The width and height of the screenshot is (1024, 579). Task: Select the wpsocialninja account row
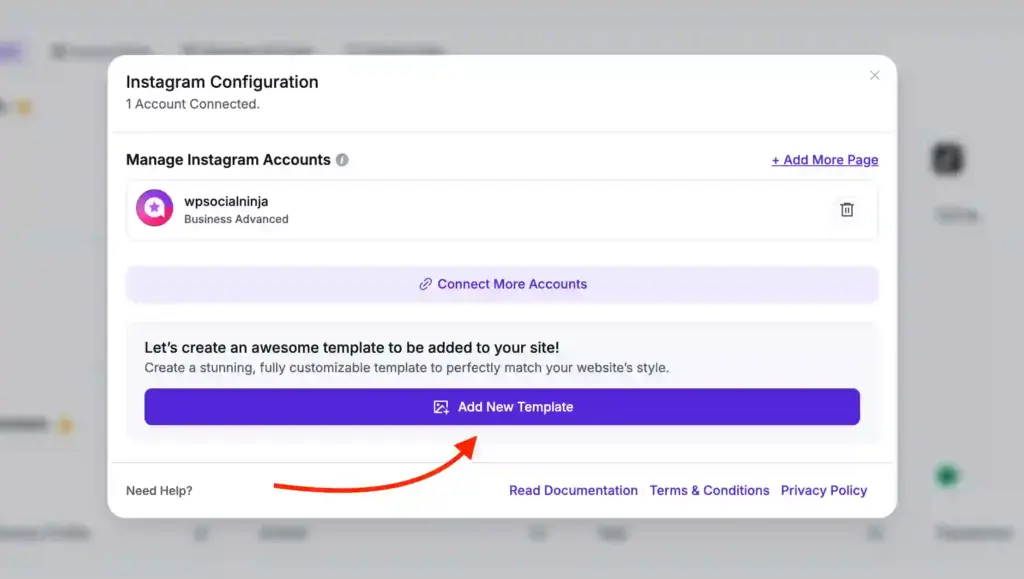tap(450, 210)
